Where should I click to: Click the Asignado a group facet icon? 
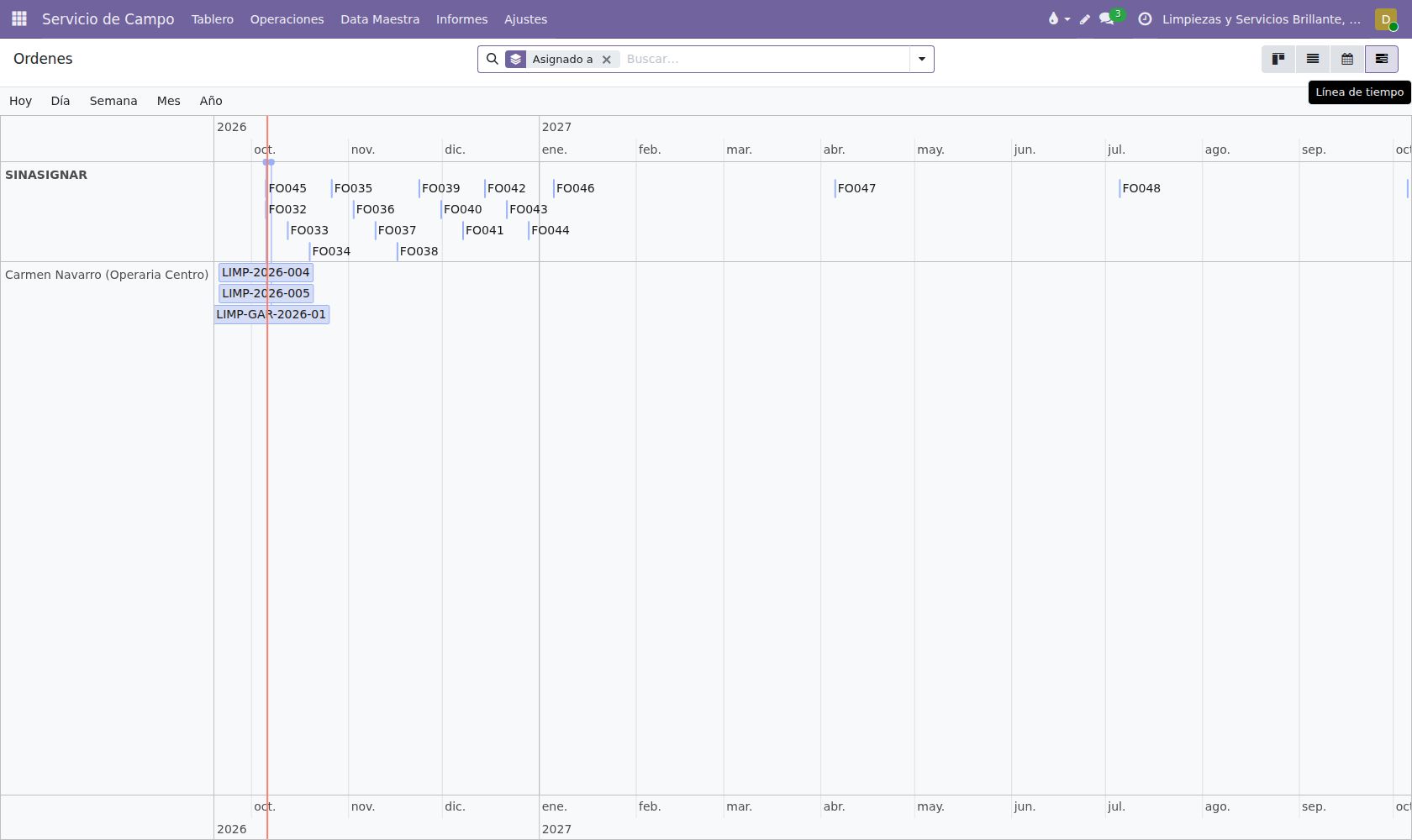click(516, 59)
